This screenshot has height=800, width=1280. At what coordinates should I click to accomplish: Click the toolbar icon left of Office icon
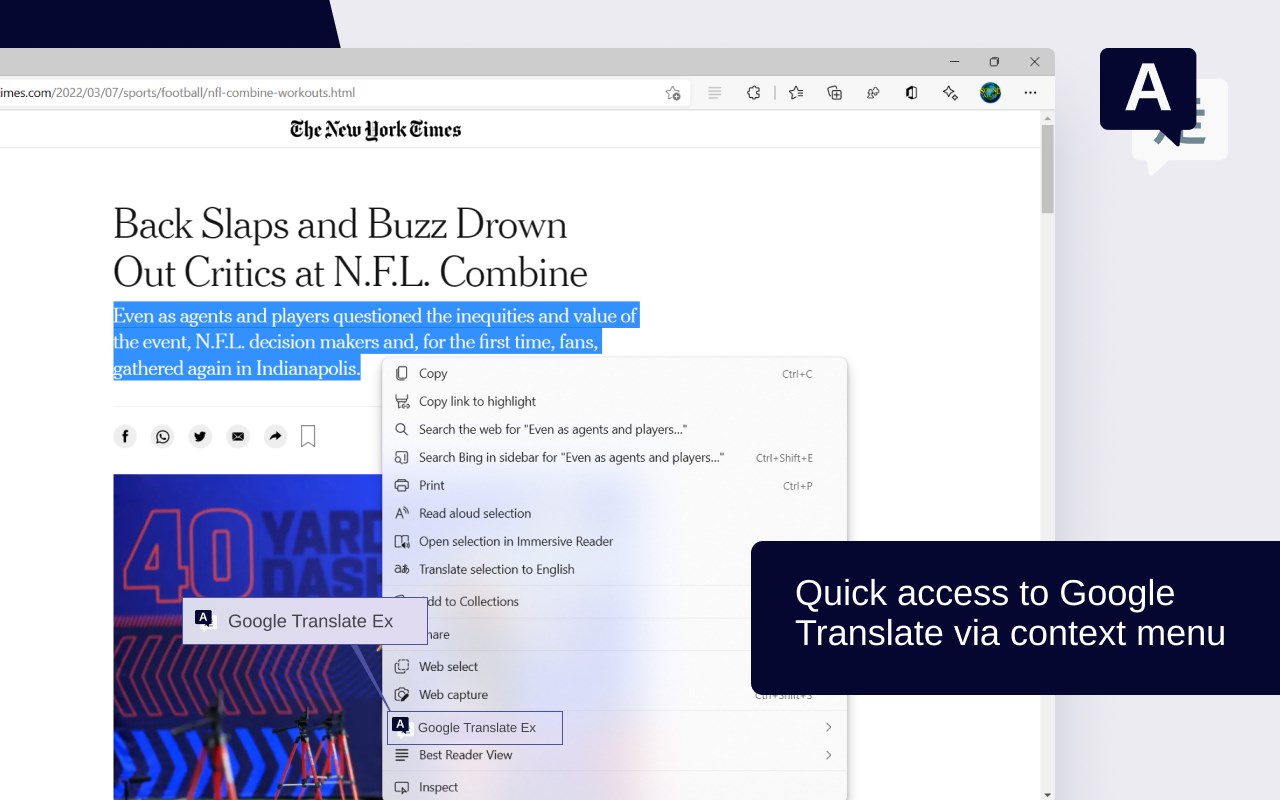tap(873, 93)
